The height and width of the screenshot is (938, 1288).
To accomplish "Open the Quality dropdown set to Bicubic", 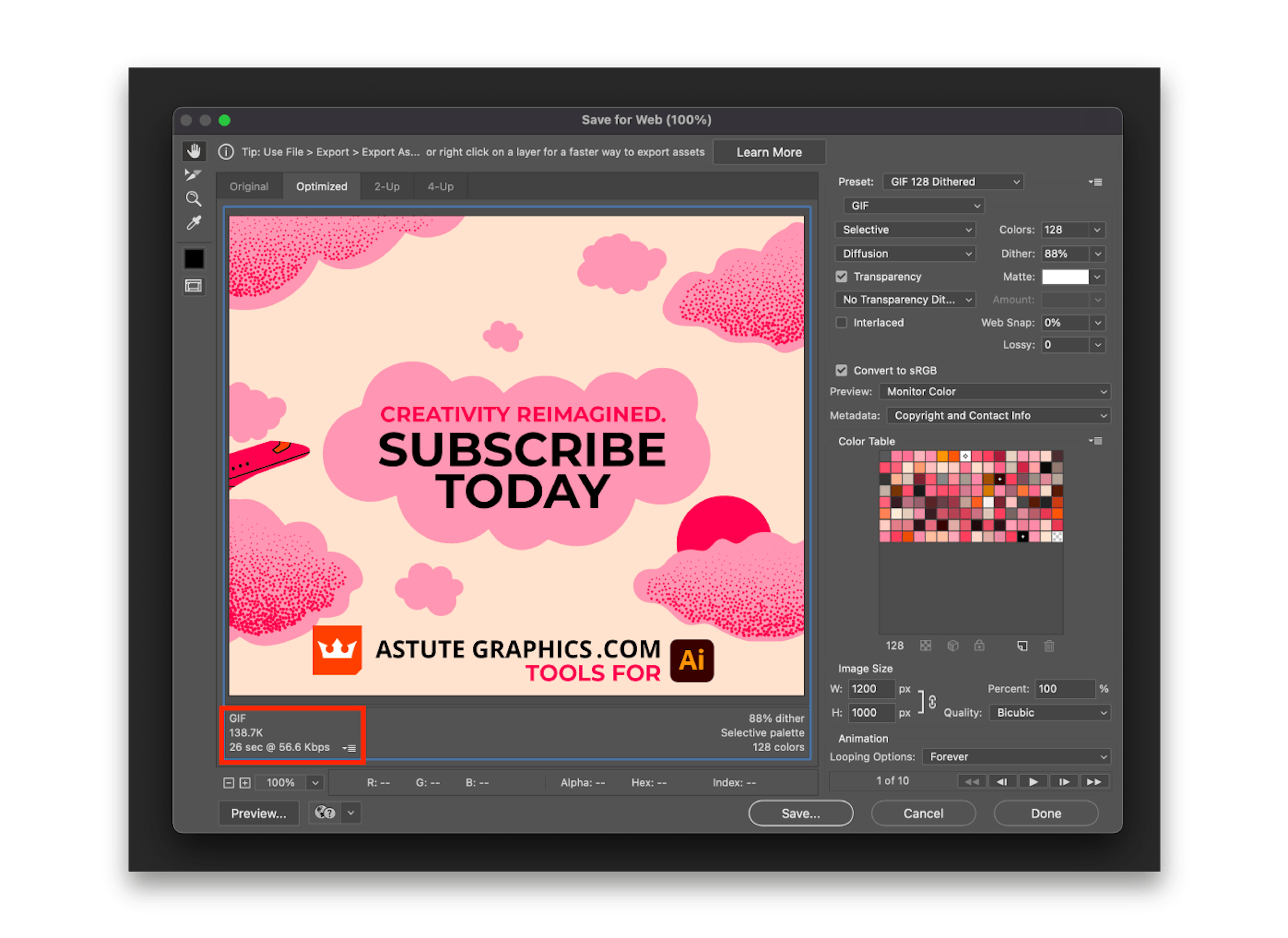I will point(1050,712).
